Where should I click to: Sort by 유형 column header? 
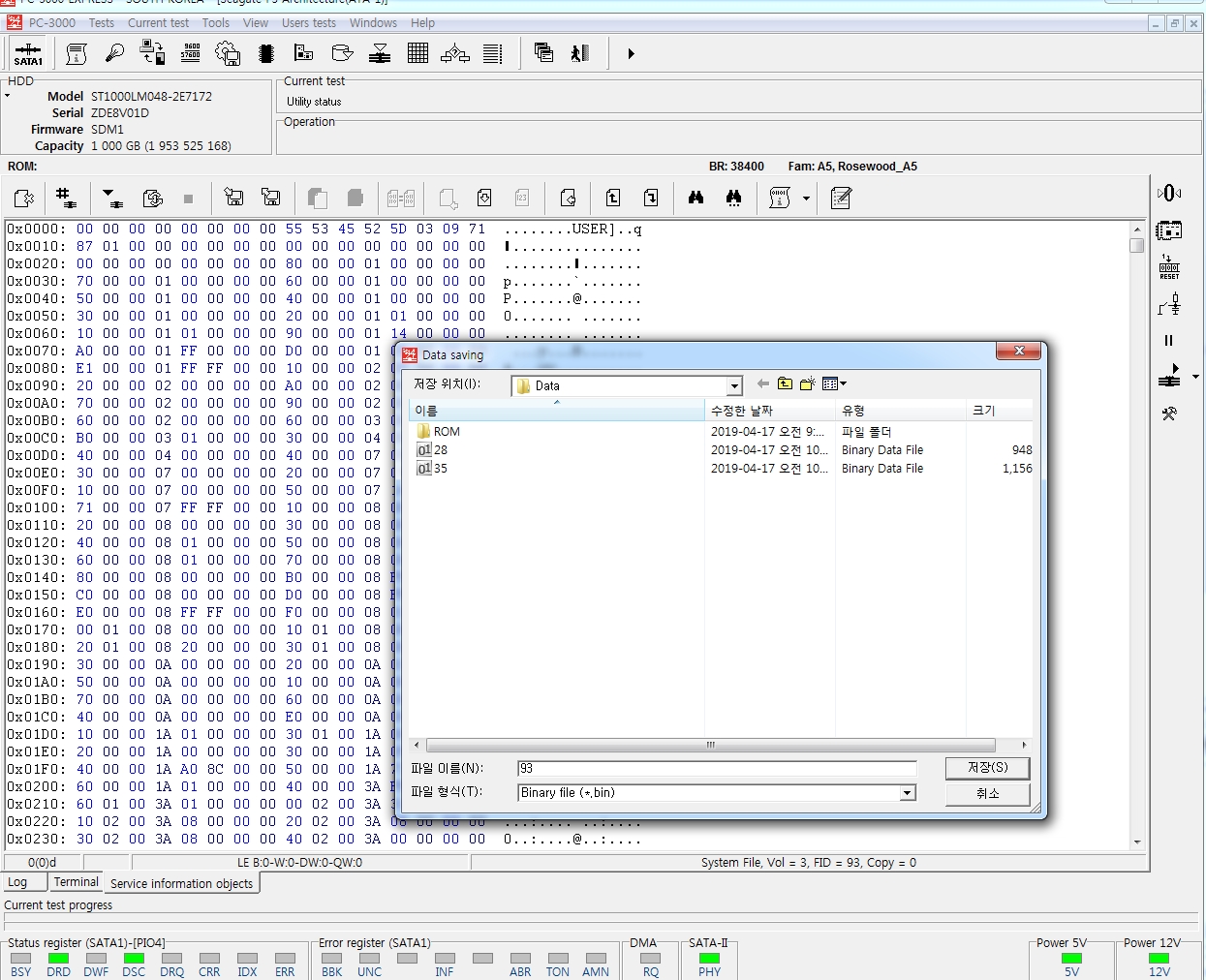pos(901,411)
